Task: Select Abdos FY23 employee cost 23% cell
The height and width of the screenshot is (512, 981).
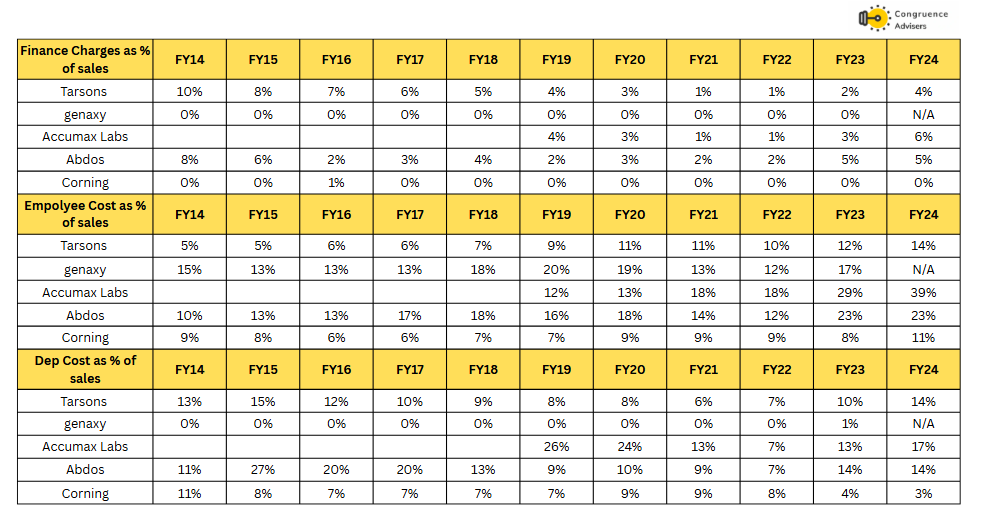Action: (x=850, y=315)
